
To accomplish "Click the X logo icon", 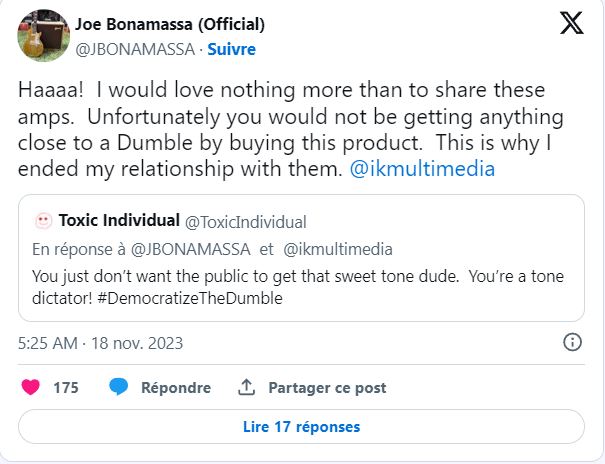I will click(571, 24).
